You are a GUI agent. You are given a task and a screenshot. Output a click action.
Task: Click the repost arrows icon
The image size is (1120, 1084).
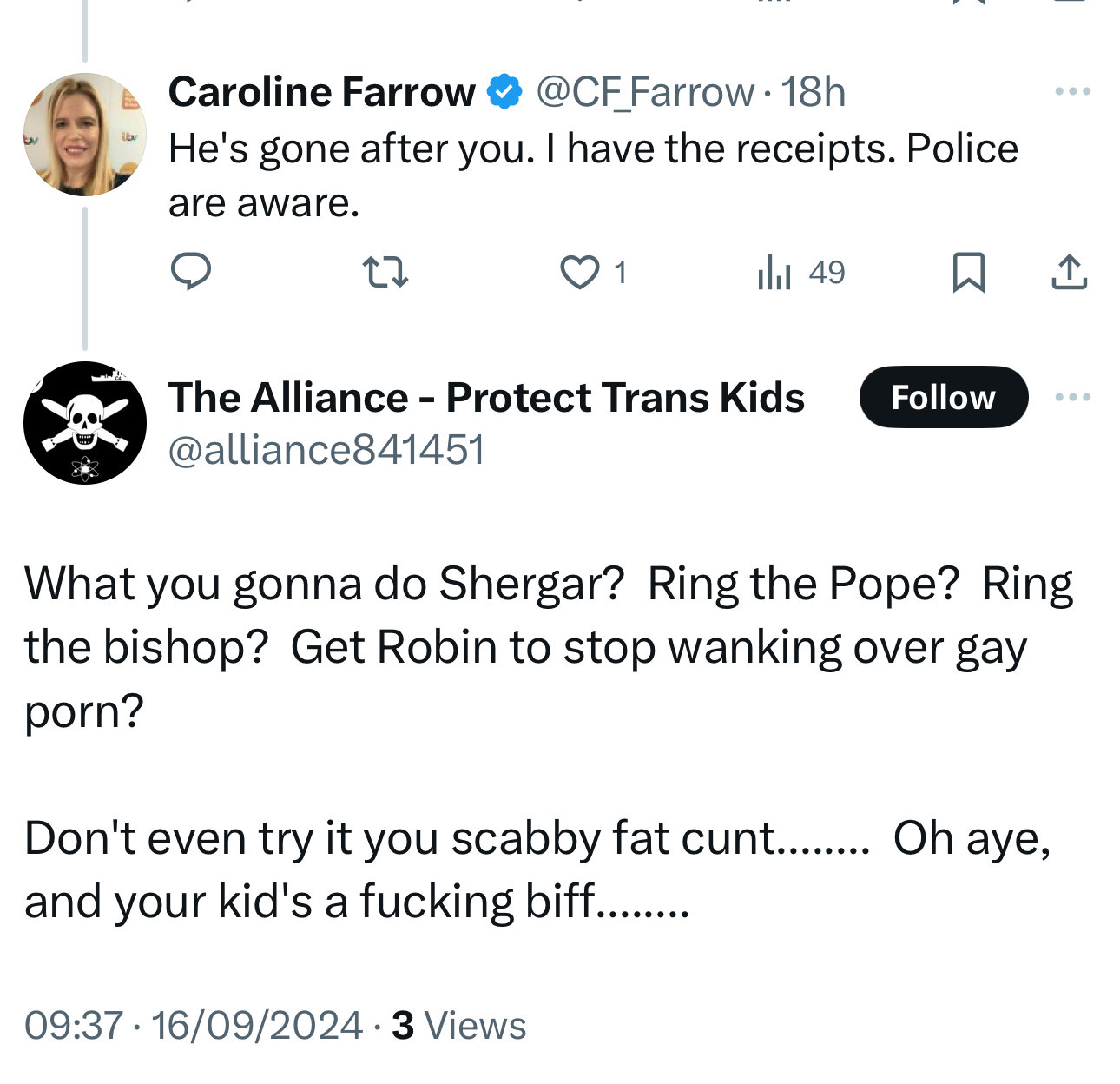click(385, 272)
